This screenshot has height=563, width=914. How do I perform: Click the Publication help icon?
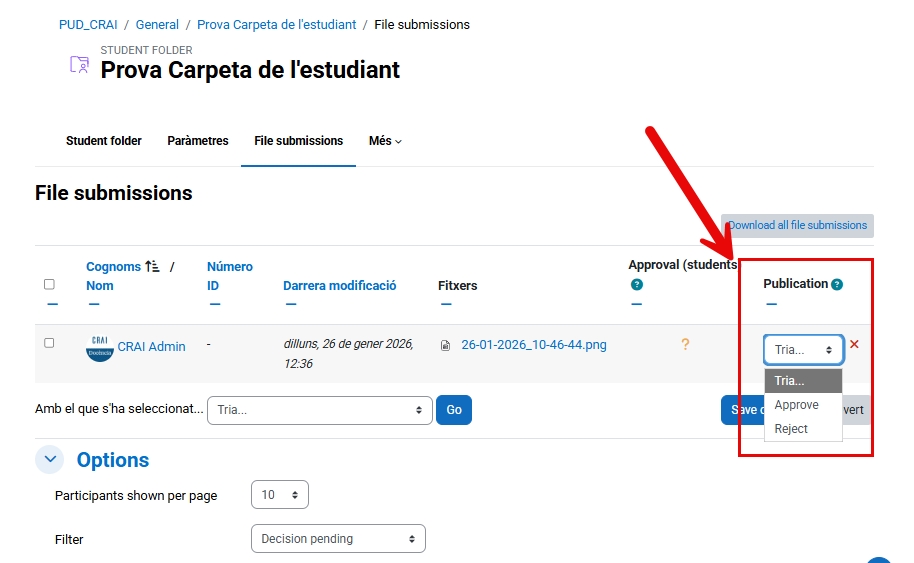[837, 284]
